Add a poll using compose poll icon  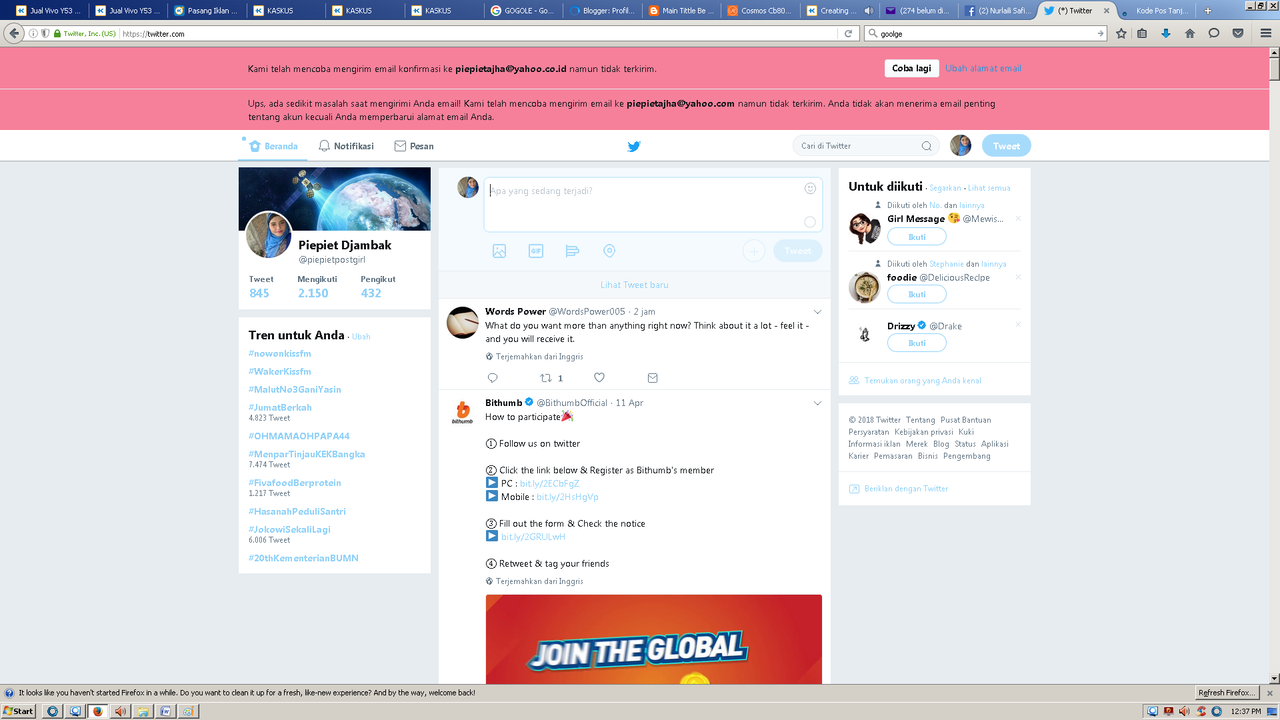pyautogui.click(x=572, y=251)
